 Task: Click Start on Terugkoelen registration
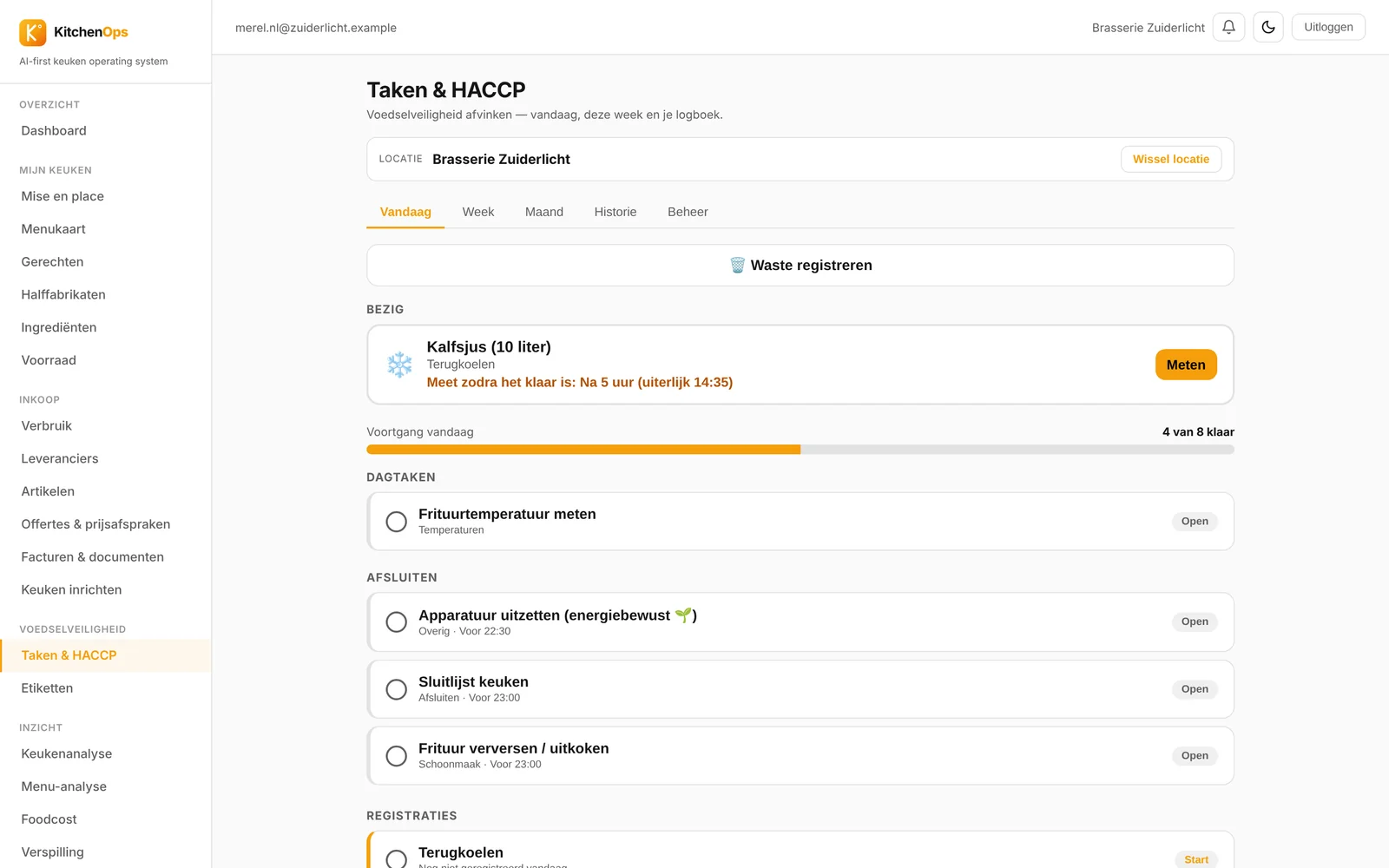coord(1196,859)
